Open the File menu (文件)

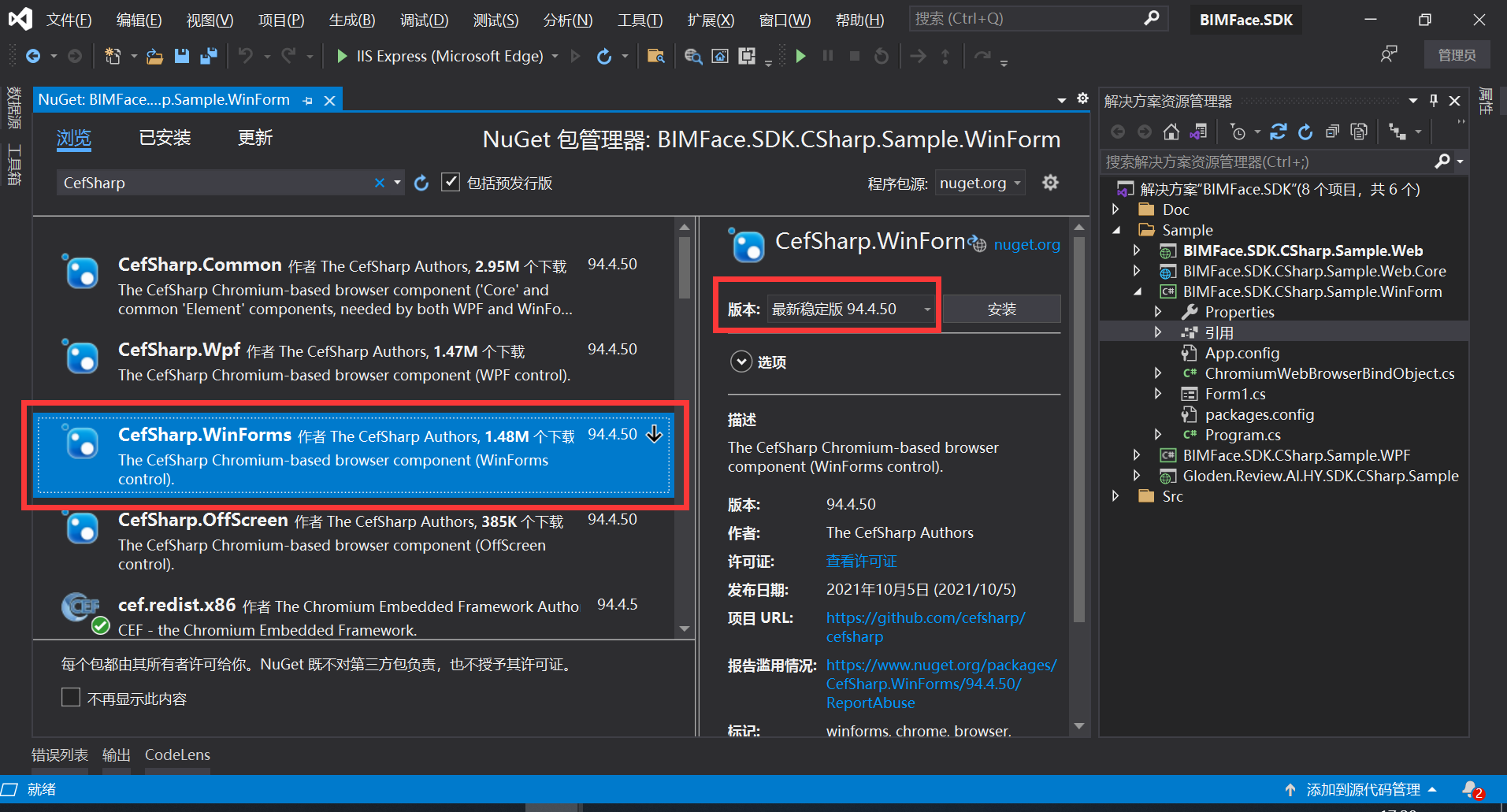[69, 20]
